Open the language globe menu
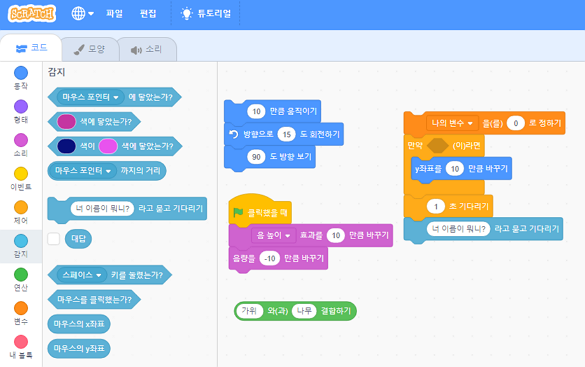The width and height of the screenshot is (585, 367). click(82, 14)
